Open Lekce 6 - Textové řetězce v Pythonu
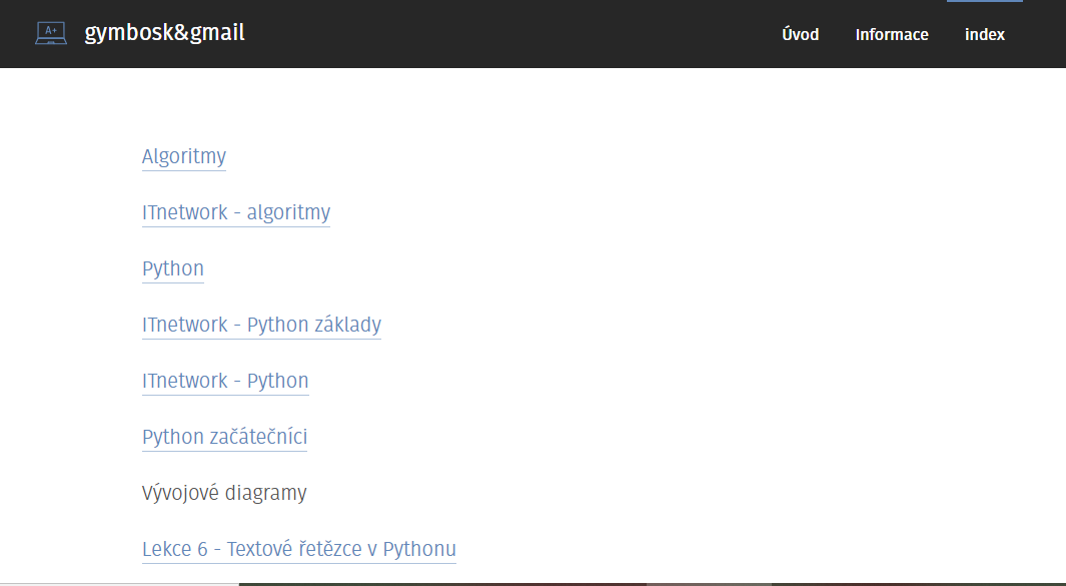This screenshot has height=586, width=1066. [x=299, y=549]
